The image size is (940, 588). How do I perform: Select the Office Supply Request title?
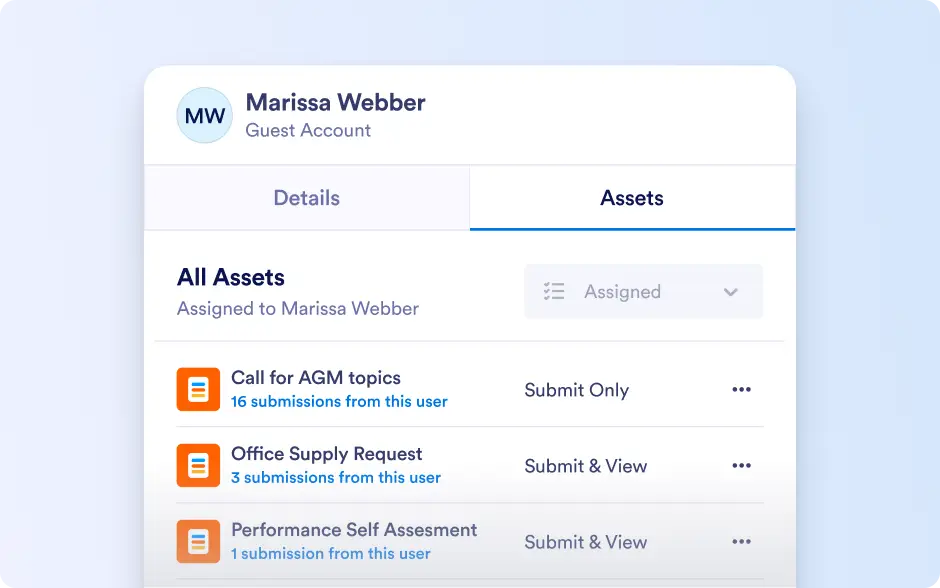[327, 454]
